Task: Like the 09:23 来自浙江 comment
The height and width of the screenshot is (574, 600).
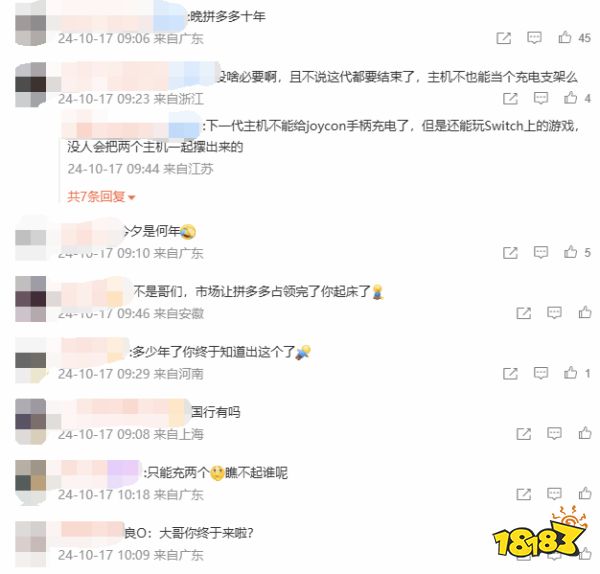Action: [x=571, y=98]
